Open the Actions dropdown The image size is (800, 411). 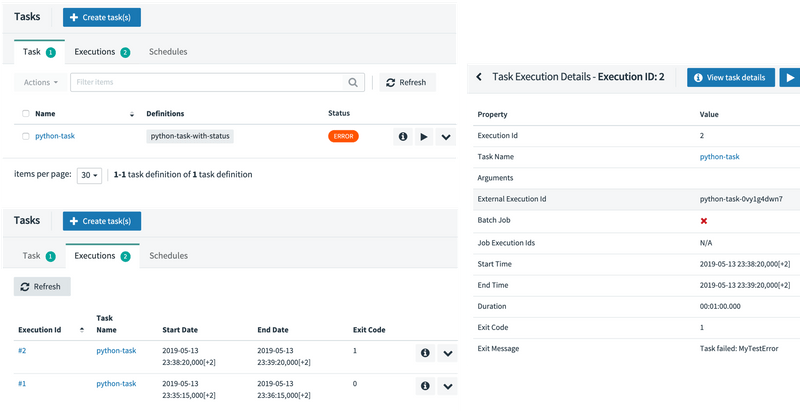coord(41,82)
